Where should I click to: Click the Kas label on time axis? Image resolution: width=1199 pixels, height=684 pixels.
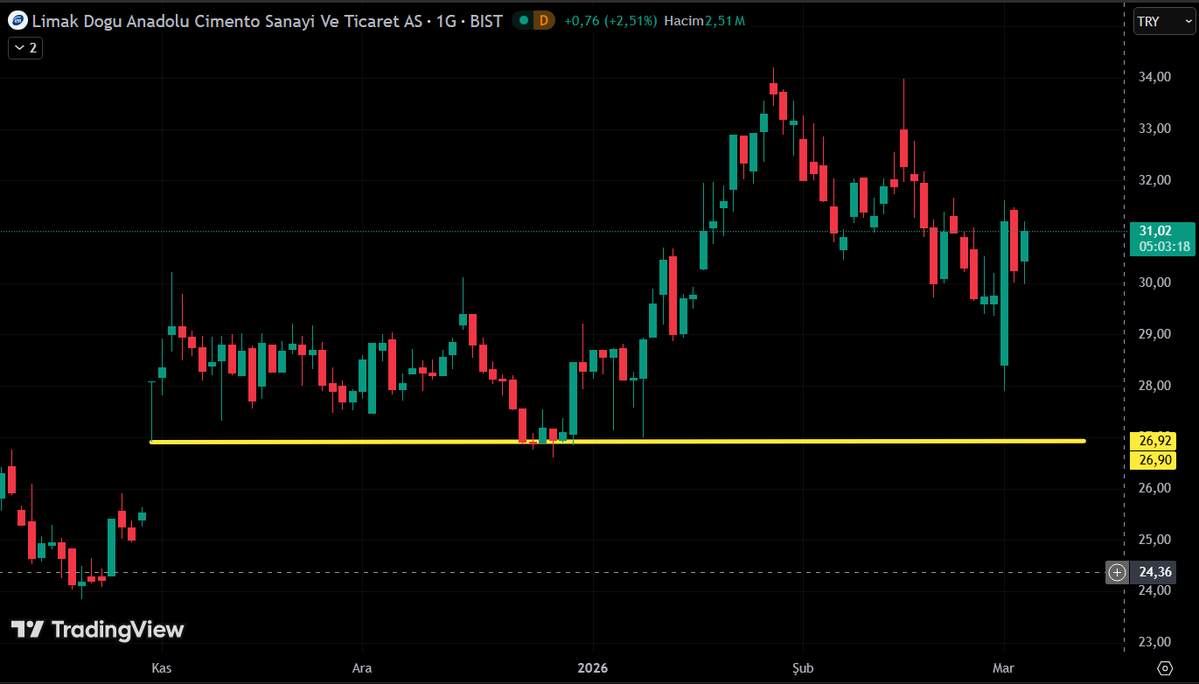coord(161,668)
